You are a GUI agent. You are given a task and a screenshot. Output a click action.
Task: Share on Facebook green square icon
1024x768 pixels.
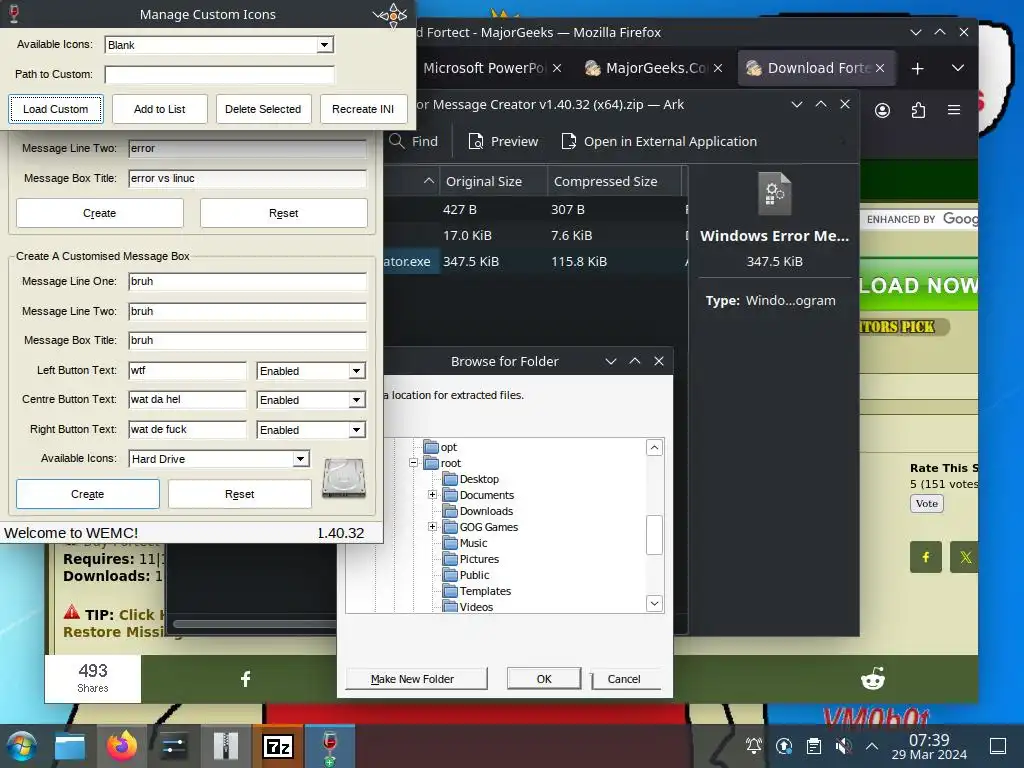click(x=925, y=557)
